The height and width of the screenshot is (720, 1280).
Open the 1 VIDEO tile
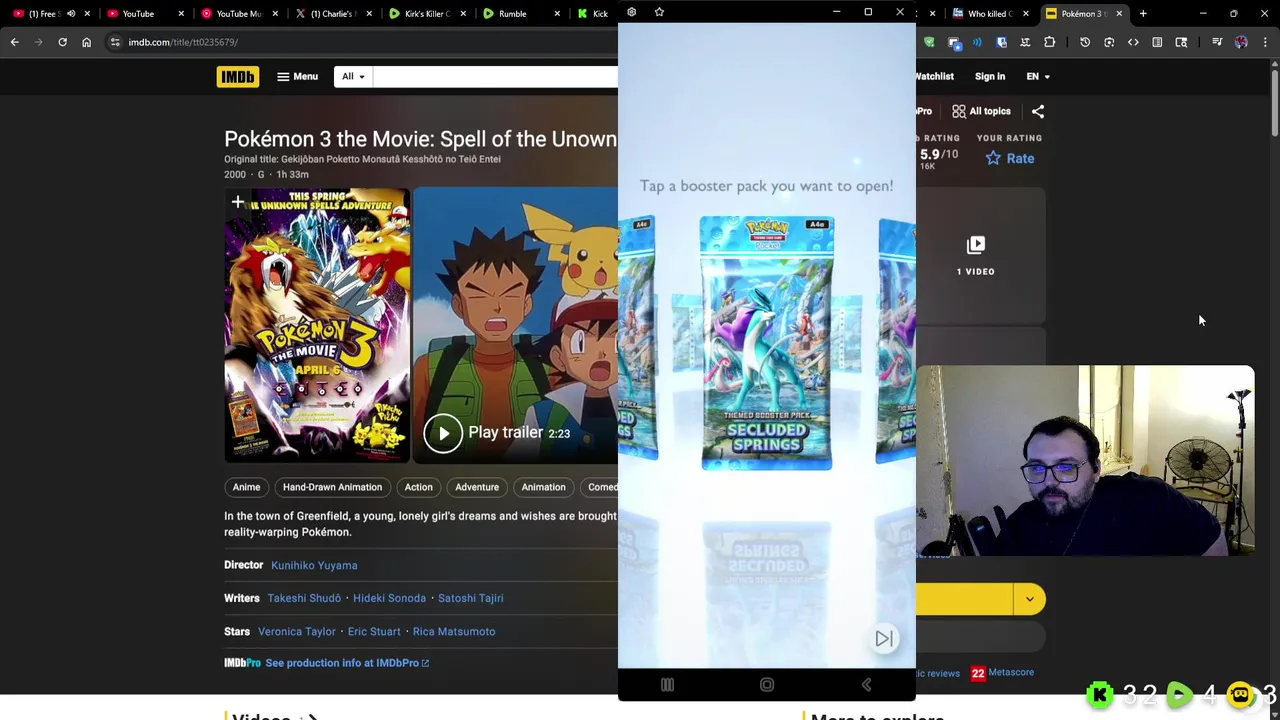tap(976, 255)
